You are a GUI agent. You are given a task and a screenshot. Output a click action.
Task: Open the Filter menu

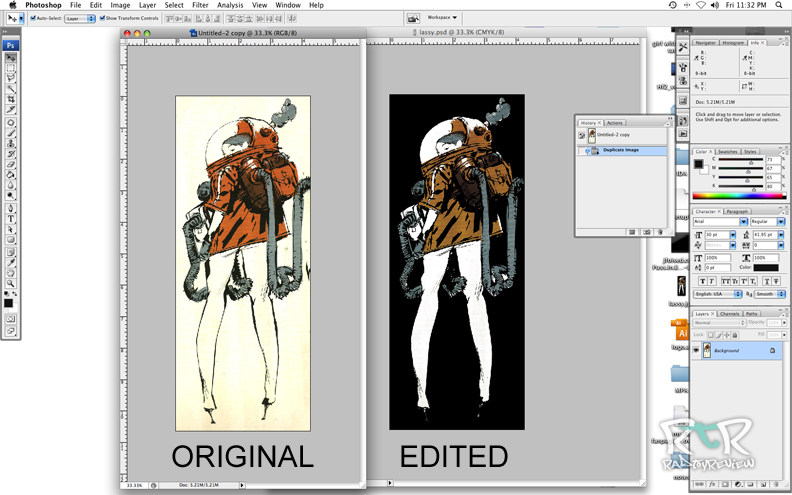point(200,5)
